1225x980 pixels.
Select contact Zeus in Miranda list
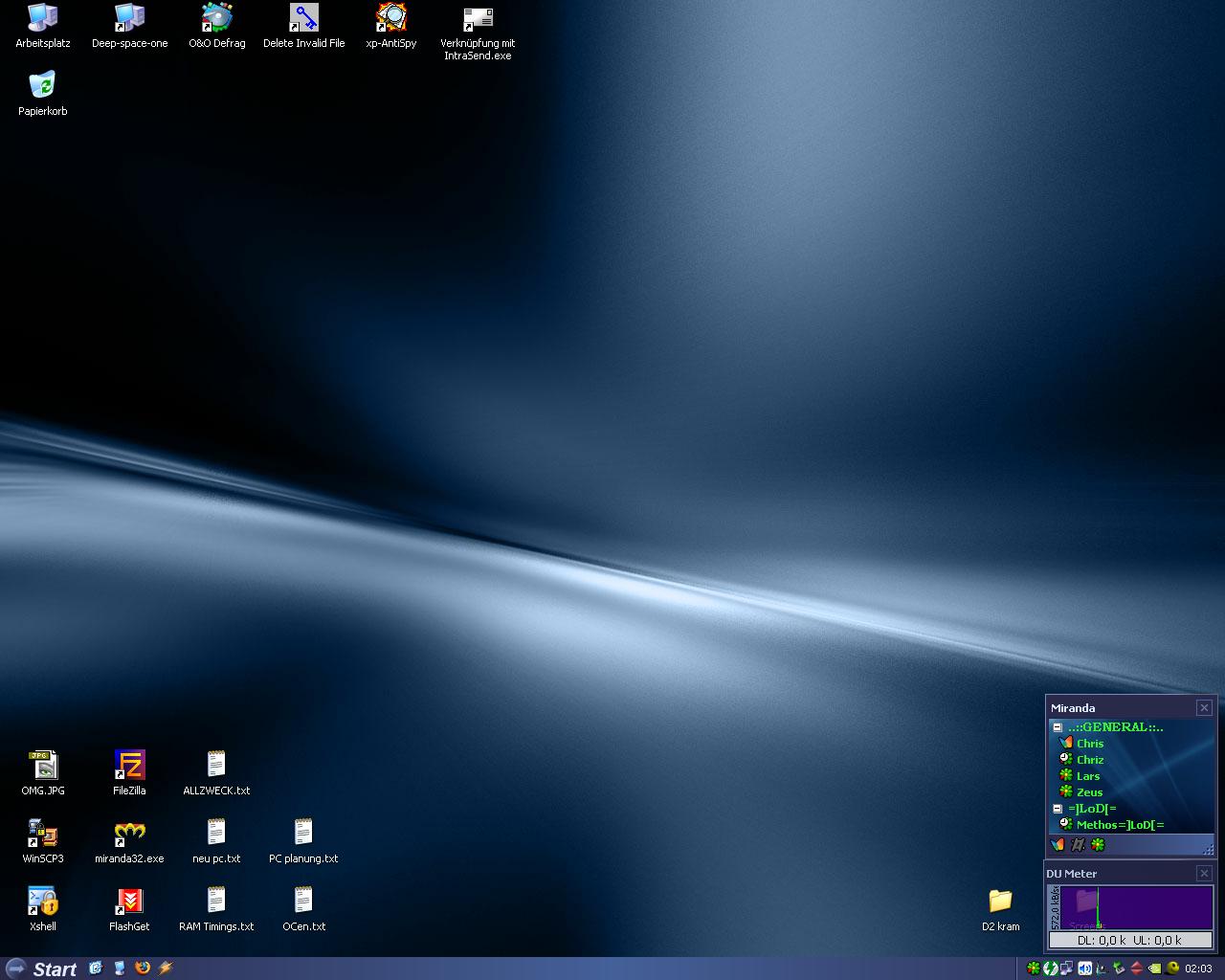pyautogui.click(x=1089, y=792)
